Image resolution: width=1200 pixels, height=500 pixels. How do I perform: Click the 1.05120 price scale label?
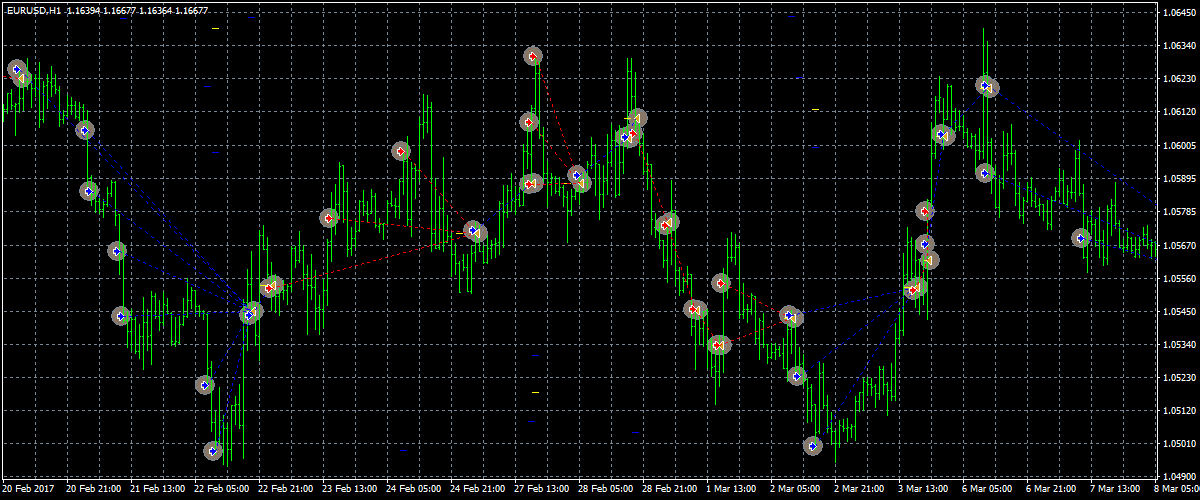click(1181, 411)
